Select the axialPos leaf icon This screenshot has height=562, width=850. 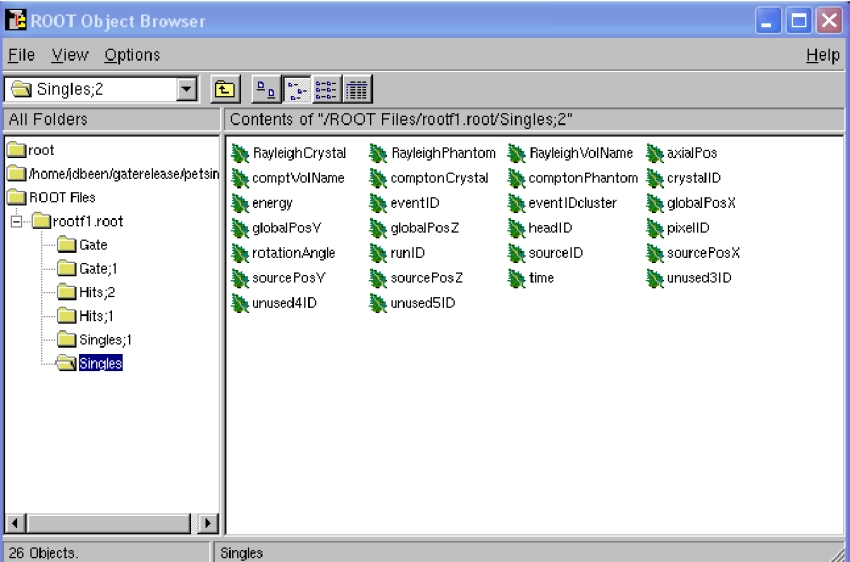[x=655, y=153]
